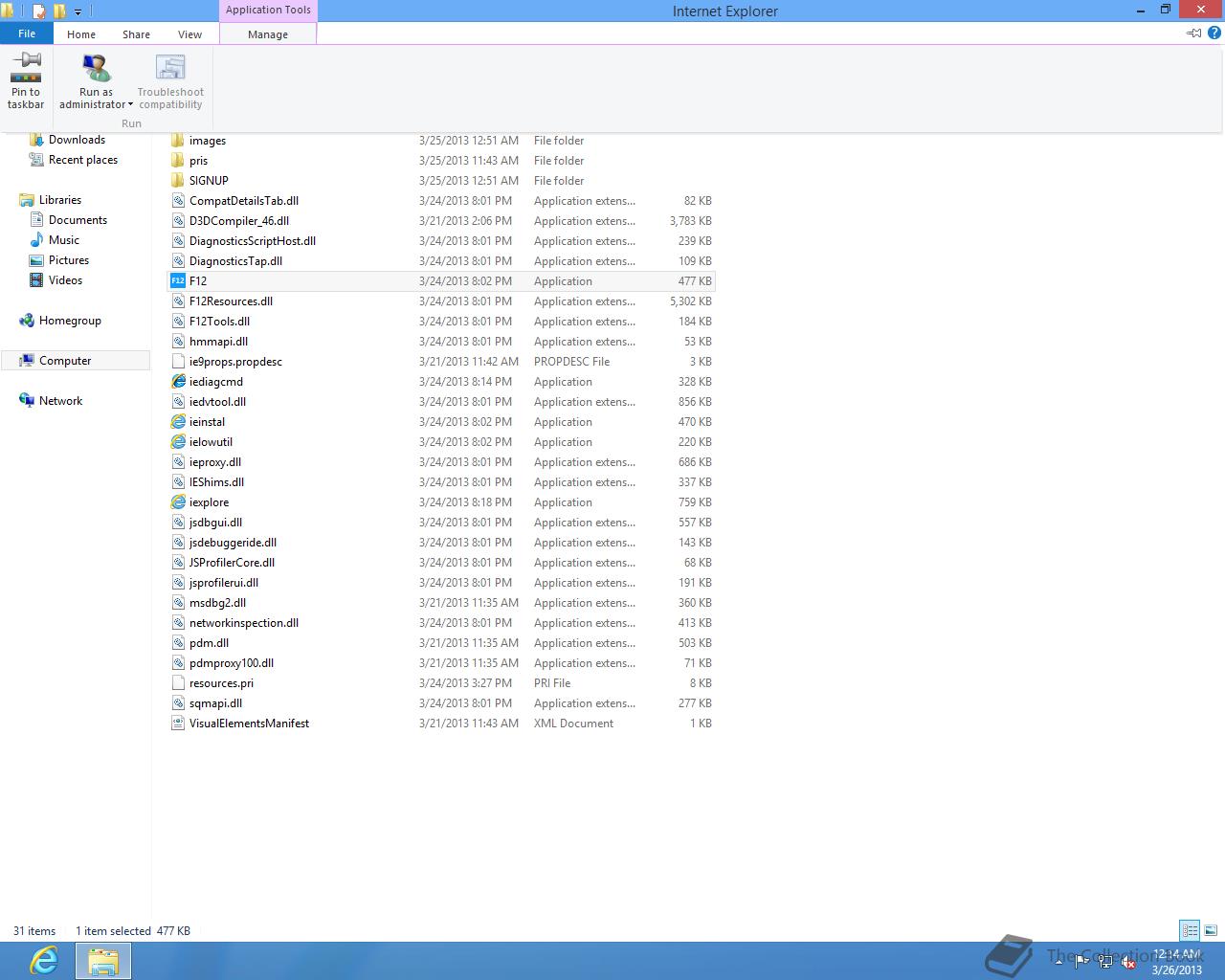Click the muted volume tray icon
Image resolution: width=1225 pixels, height=980 pixels.
pos(1127,963)
